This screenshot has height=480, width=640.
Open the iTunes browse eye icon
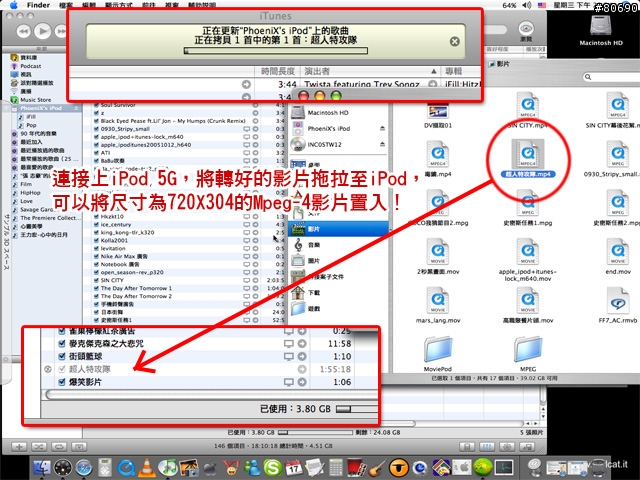click(x=526, y=29)
